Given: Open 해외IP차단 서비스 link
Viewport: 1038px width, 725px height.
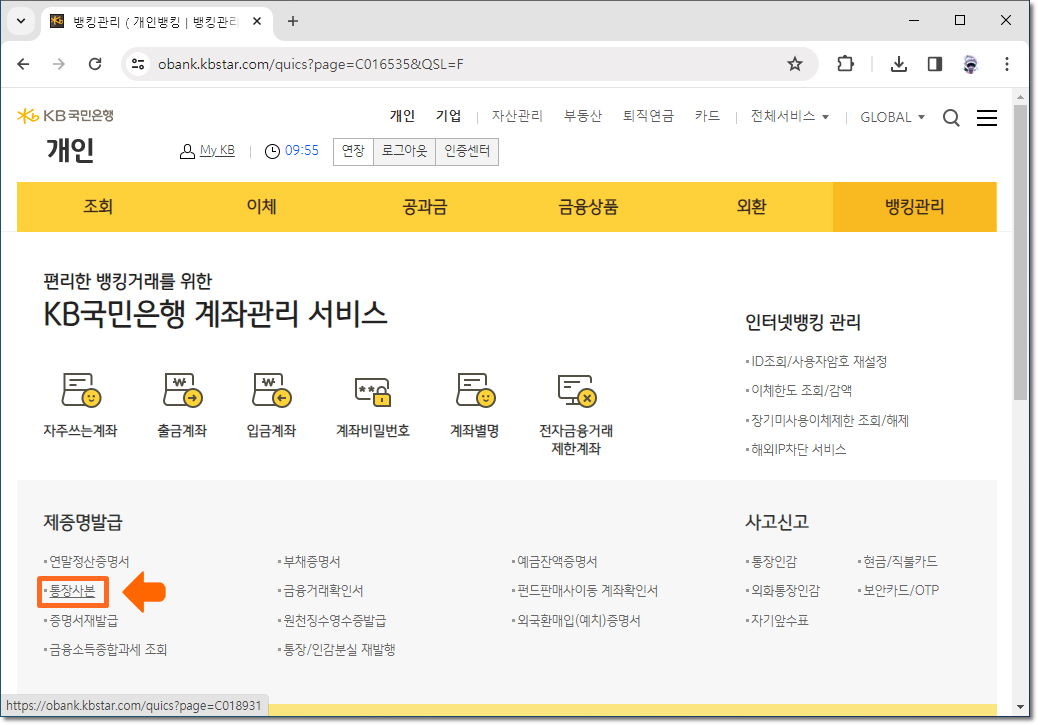Looking at the screenshot, I should [798, 450].
